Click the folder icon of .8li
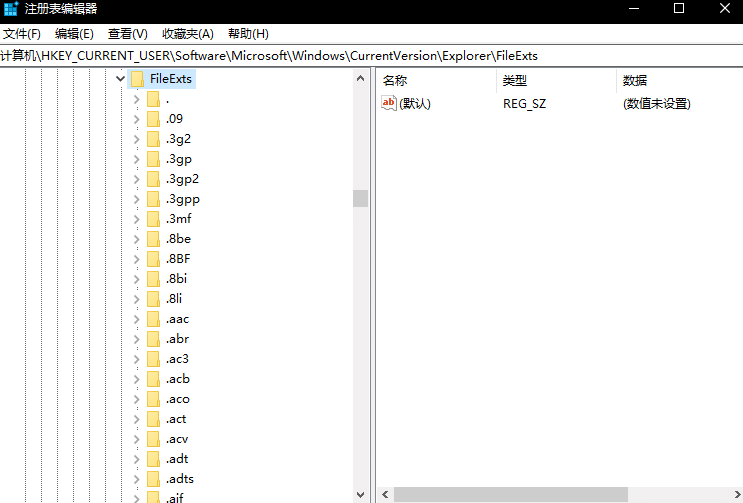This screenshot has height=503, width=743. click(154, 299)
